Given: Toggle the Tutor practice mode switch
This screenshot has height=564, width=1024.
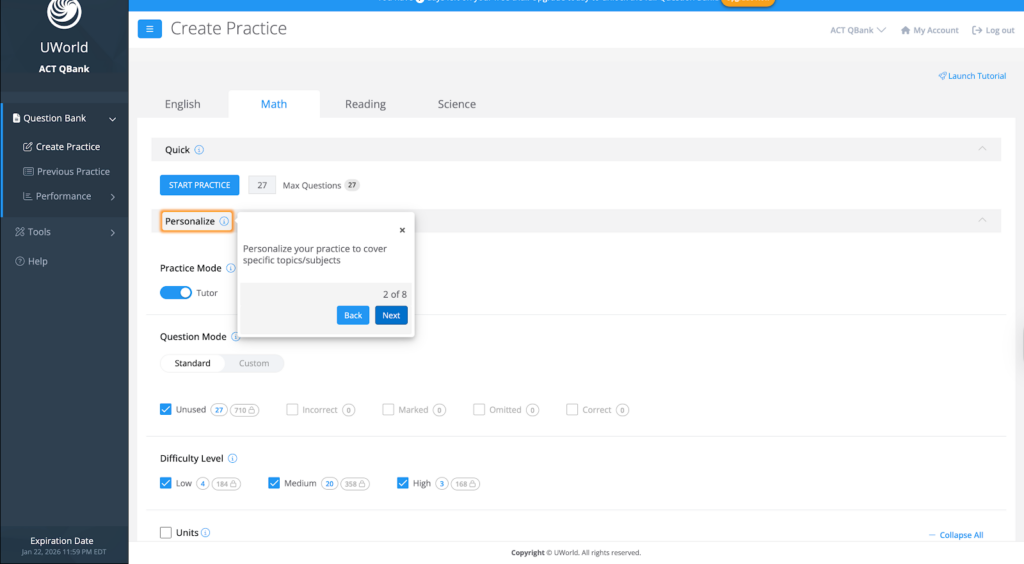Looking at the screenshot, I should [176, 292].
